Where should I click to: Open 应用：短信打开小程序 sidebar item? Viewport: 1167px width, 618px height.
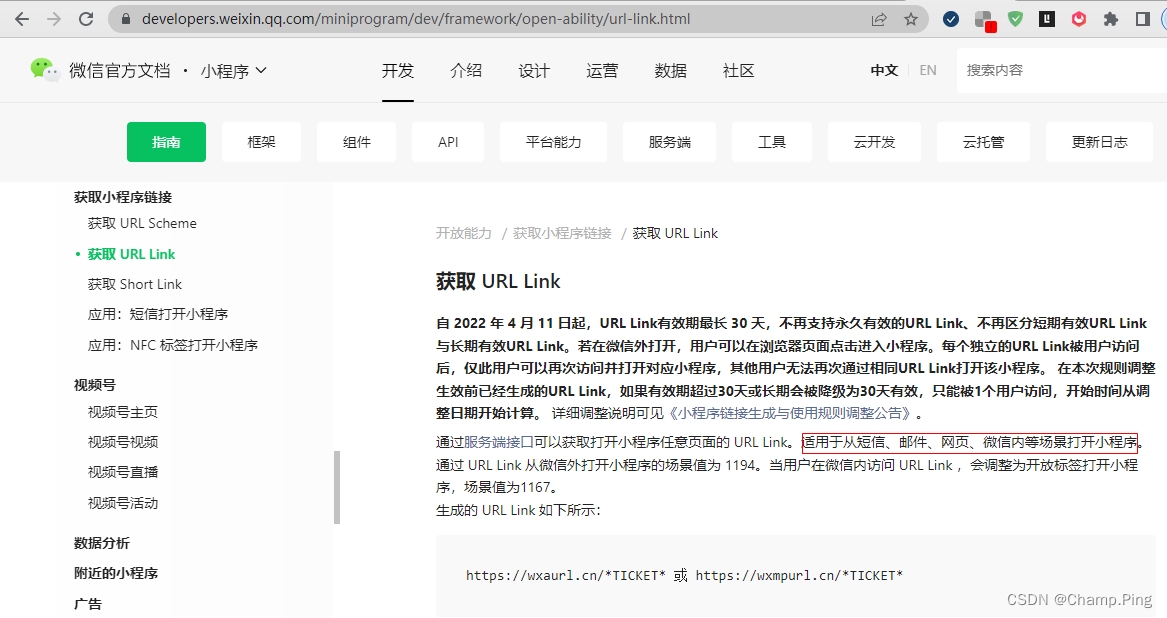pos(158,314)
